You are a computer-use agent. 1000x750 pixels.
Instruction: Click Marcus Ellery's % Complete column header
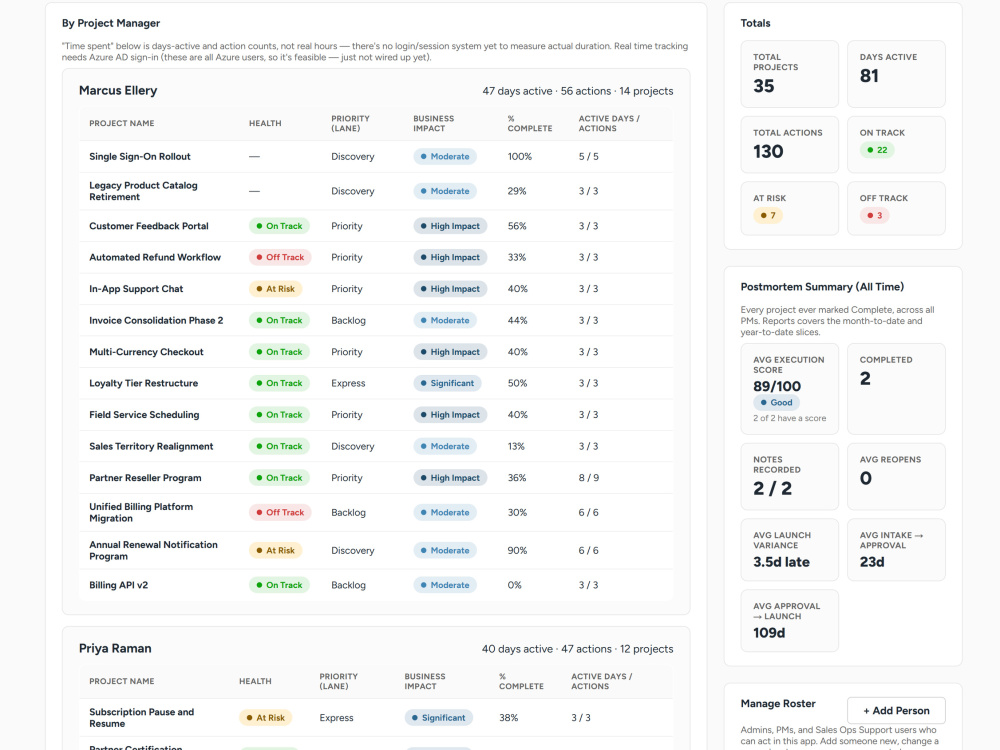[530, 123]
